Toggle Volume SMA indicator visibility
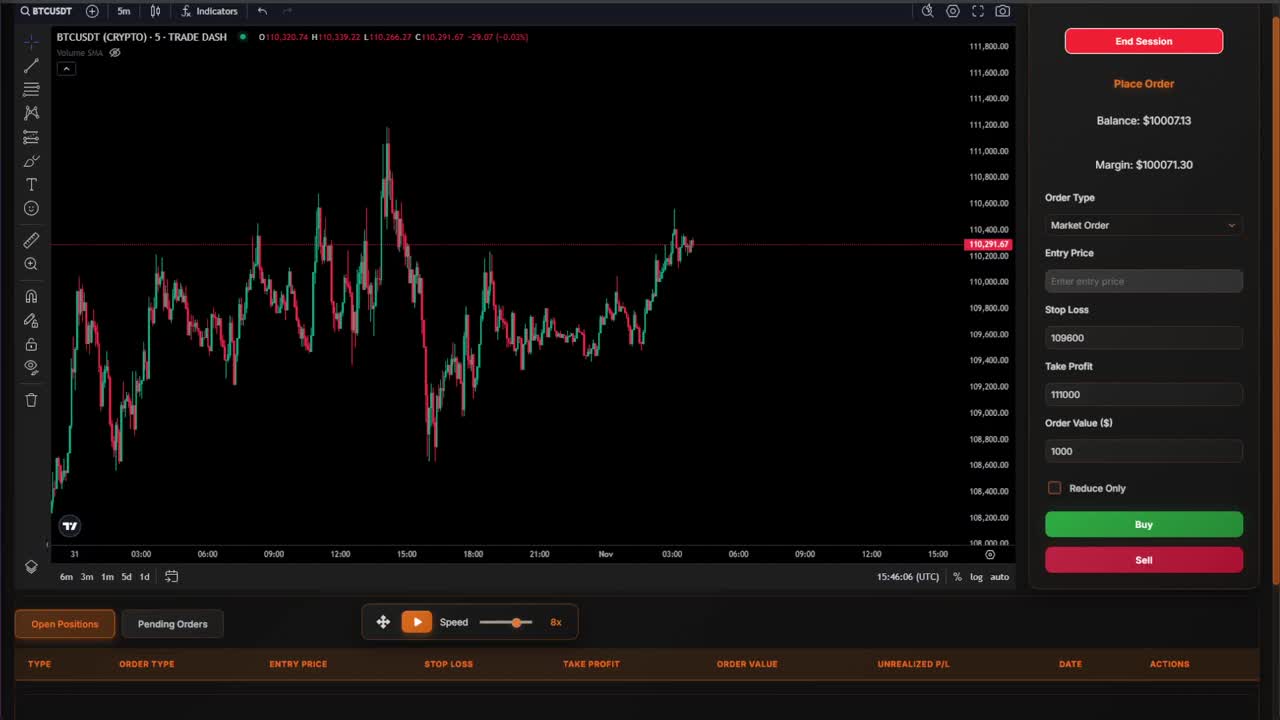Viewport: 1280px width, 720px height. coord(115,52)
